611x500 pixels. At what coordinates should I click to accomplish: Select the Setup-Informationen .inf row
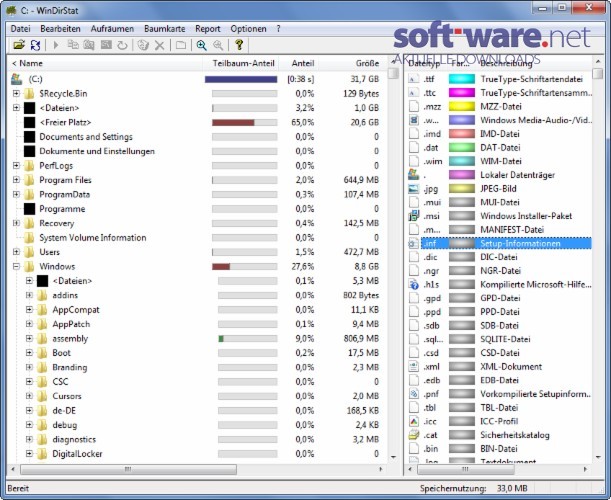coord(500,244)
